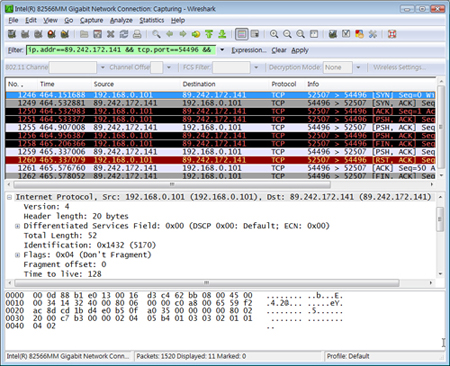Clear the display filter
This screenshot has width=450, height=366.
click(279, 50)
